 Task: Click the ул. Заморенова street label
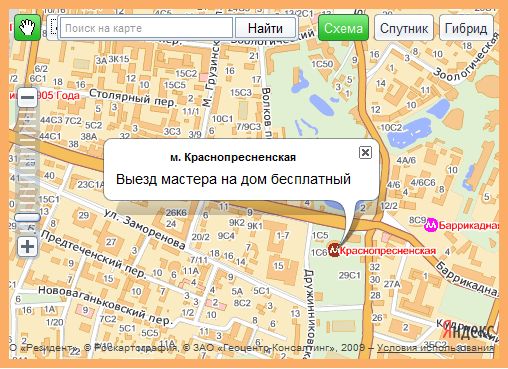pos(144,229)
